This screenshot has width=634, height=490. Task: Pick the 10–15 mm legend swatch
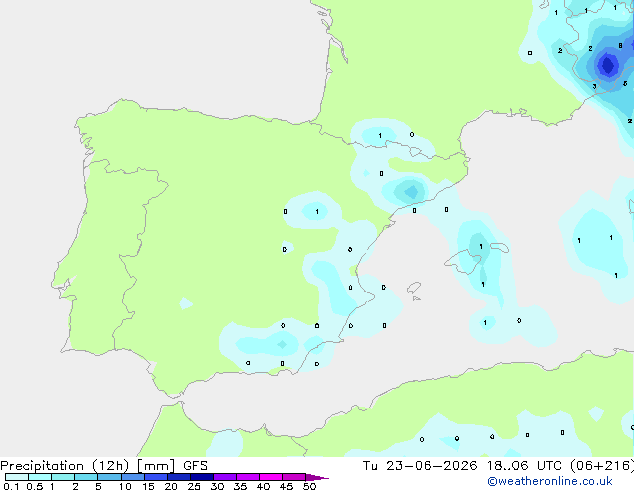point(132,477)
